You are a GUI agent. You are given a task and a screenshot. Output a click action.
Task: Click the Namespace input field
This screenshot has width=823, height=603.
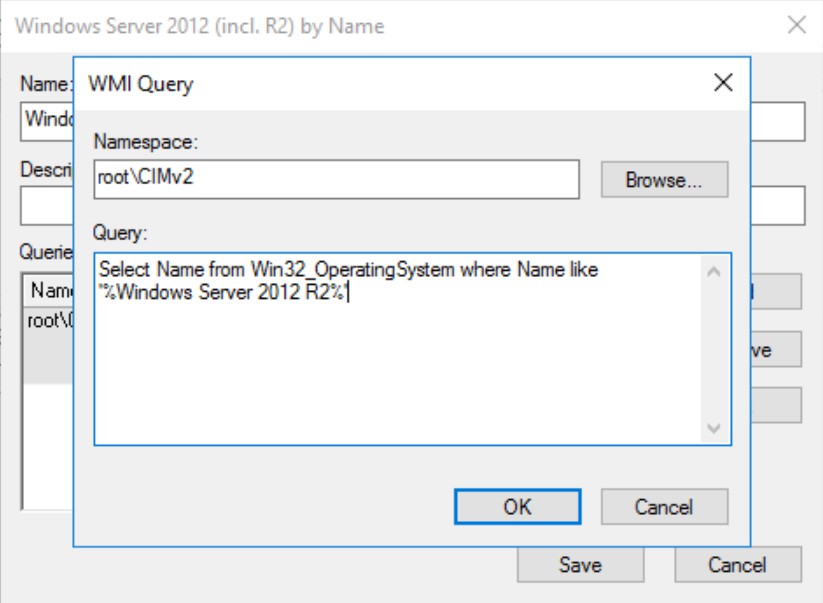(336, 179)
